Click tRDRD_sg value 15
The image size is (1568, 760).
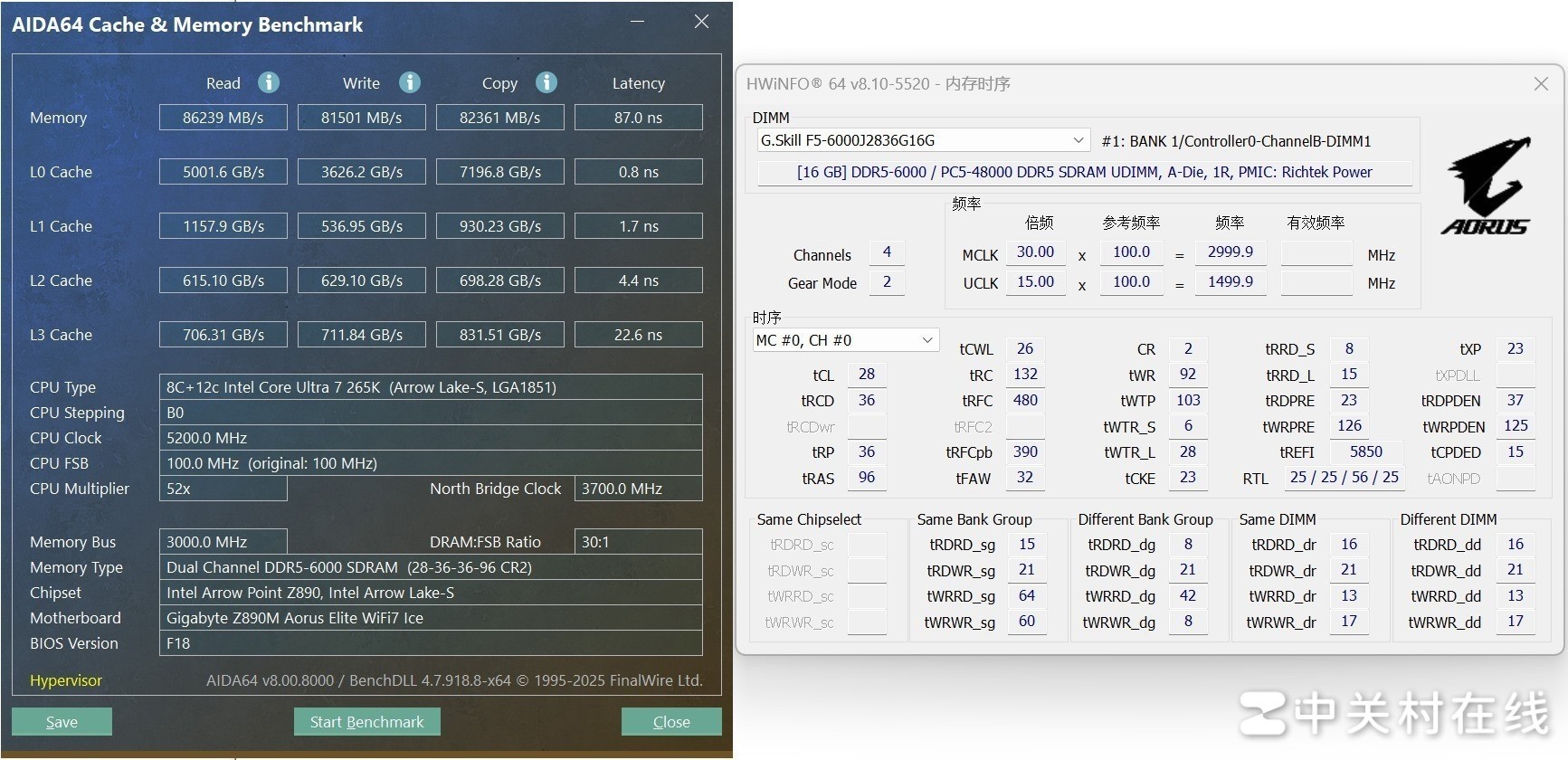[1027, 545]
